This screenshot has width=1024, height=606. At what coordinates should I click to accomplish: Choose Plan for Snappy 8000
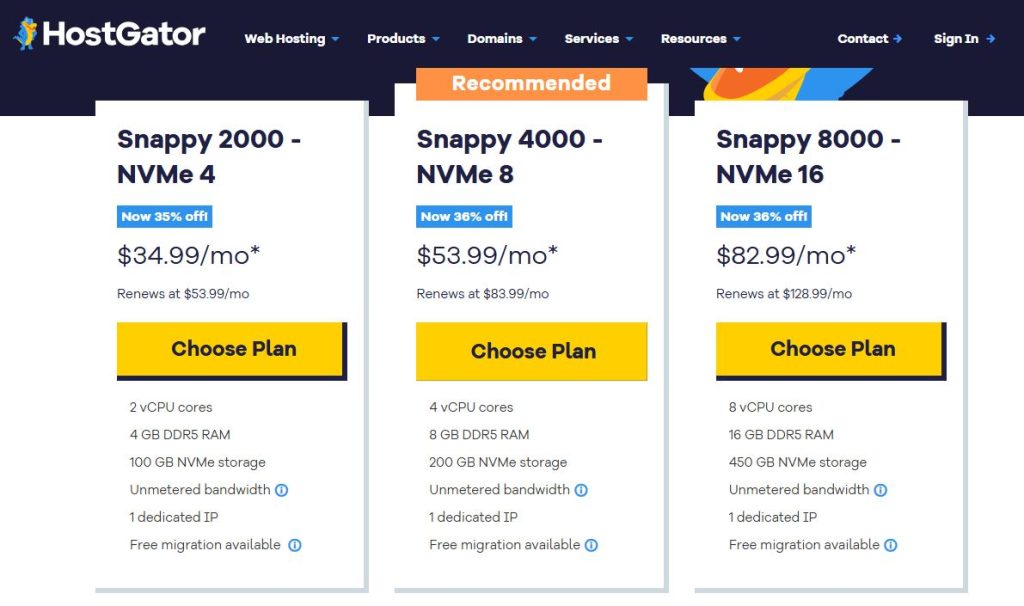pyautogui.click(x=830, y=351)
